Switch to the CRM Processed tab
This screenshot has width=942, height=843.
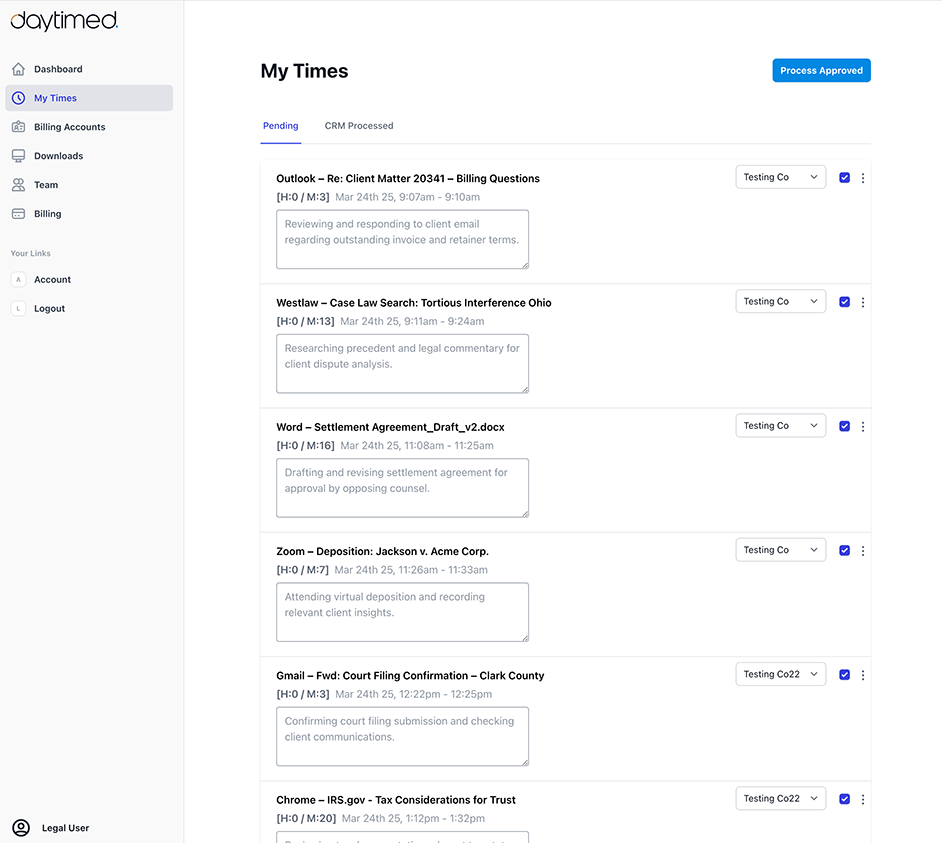[359, 126]
